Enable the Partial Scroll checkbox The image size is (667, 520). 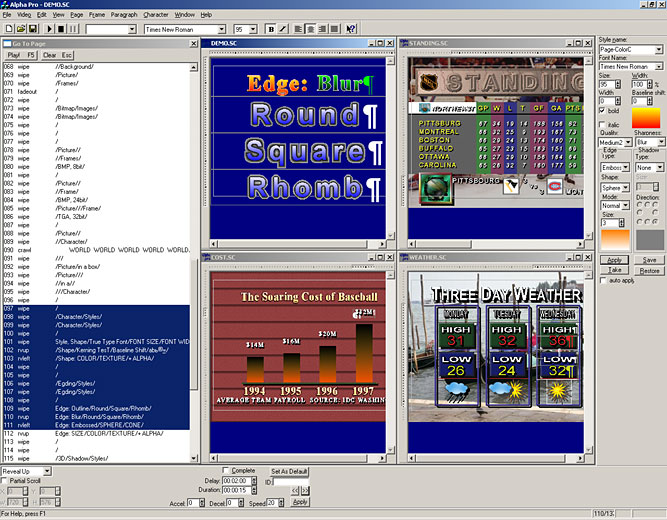coord(6,480)
